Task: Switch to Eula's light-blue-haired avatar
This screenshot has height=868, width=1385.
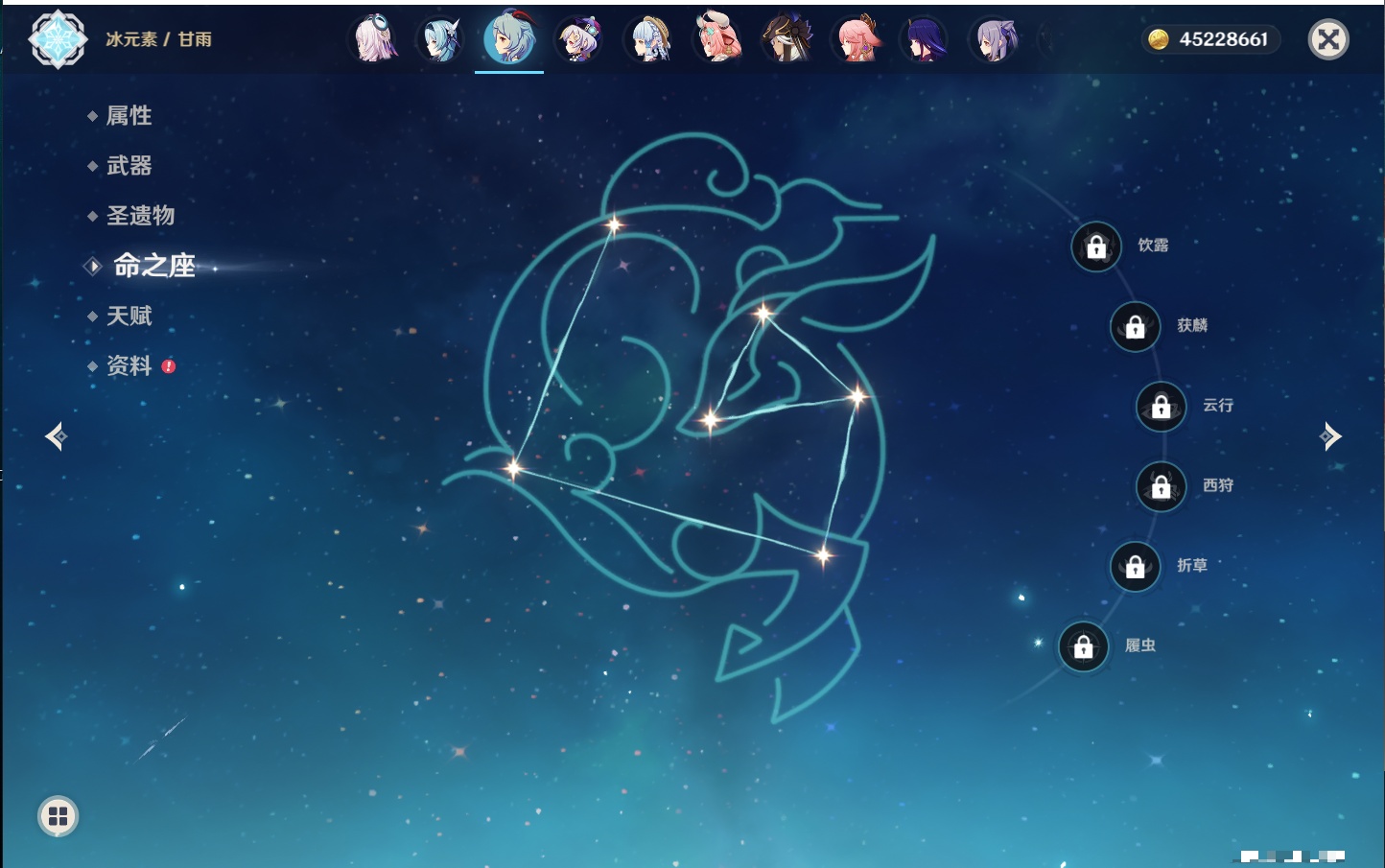Action: (x=442, y=39)
